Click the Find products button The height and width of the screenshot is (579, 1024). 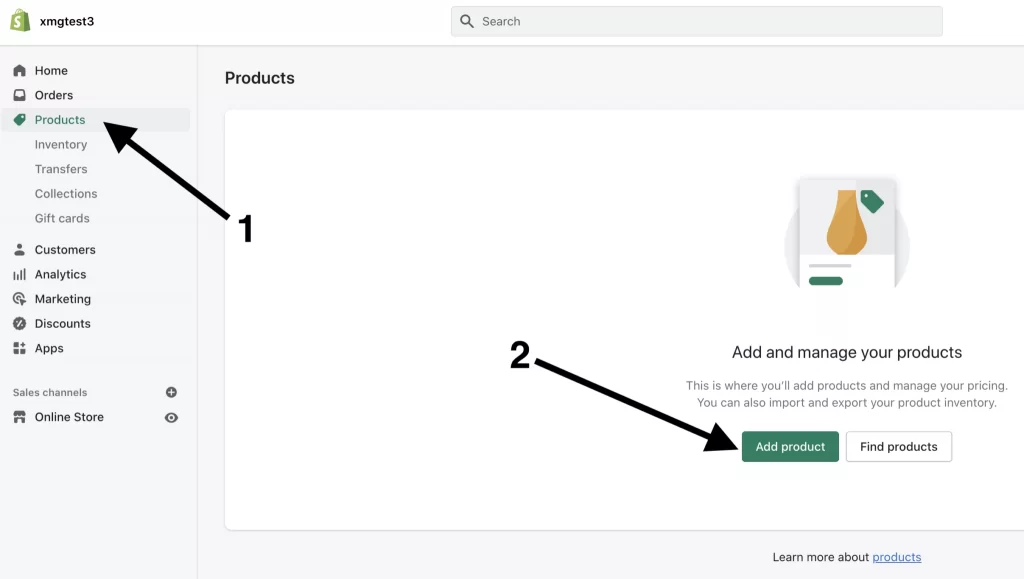(x=899, y=446)
